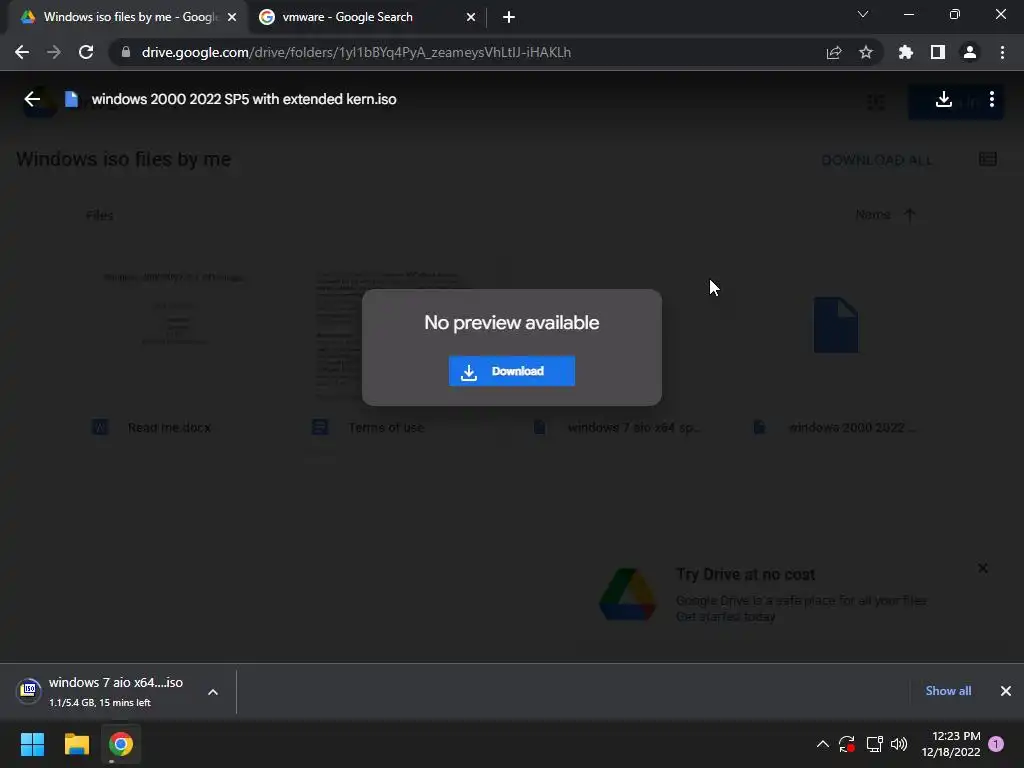Click the preview title 'windows 2000 2022 SP5 with extended kern.iso'
The height and width of the screenshot is (768, 1024).
point(244,99)
